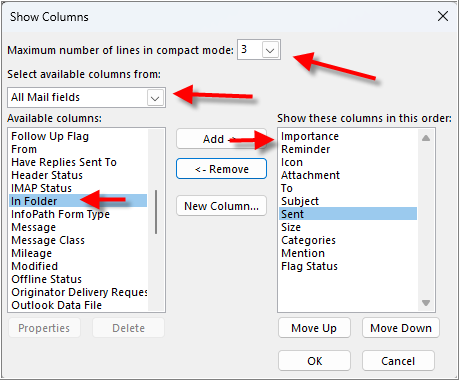Click the Move Up button
The width and height of the screenshot is (459, 380).
[314, 328]
